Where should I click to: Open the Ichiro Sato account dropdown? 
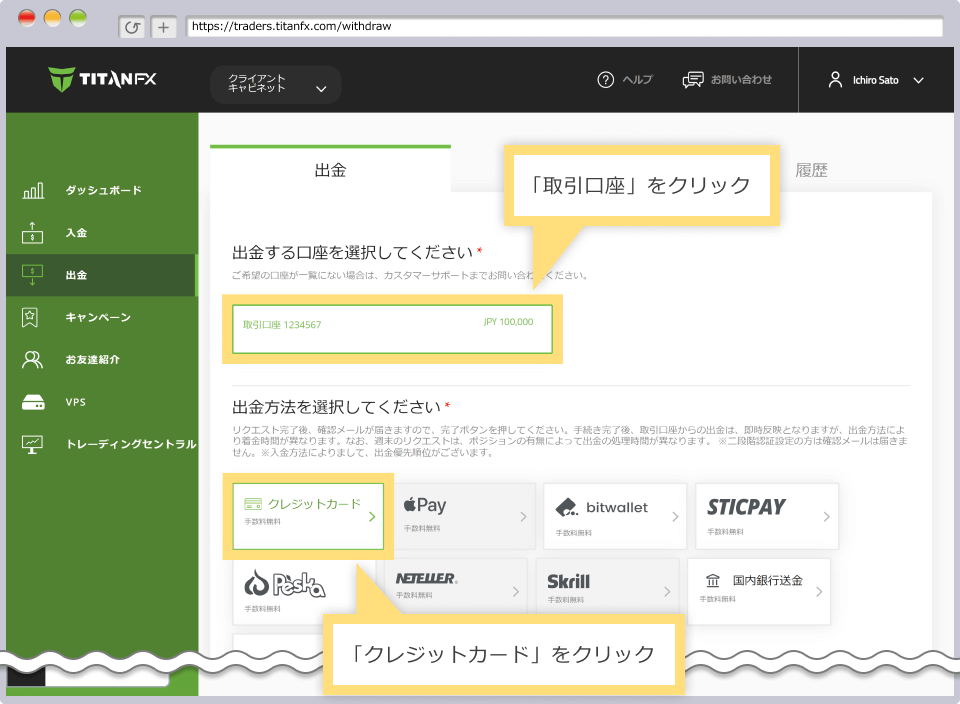pyautogui.click(x=877, y=79)
